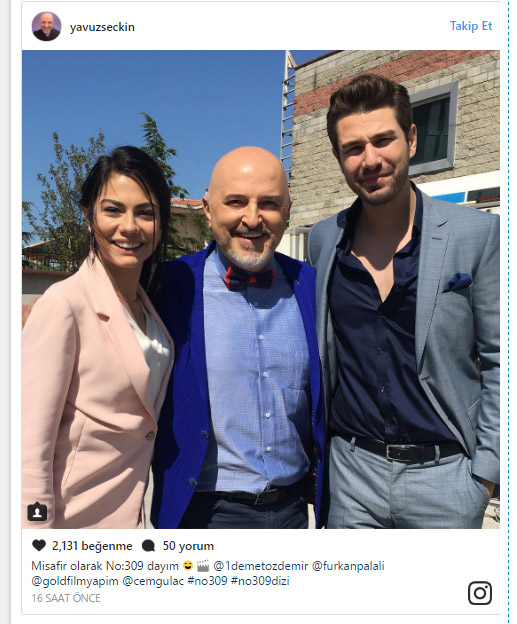Select the clapperboard emoji in caption
This screenshot has width=517, height=624.
pyautogui.click(x=203, y=566)
